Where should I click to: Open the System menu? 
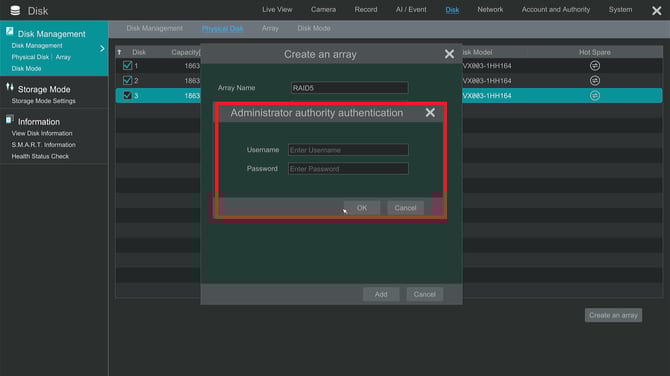[620, 9]
